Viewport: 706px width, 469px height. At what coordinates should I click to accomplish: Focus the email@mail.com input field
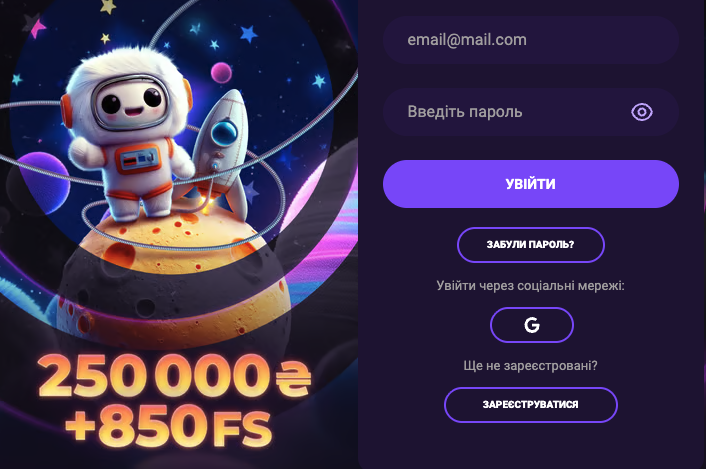530,40
